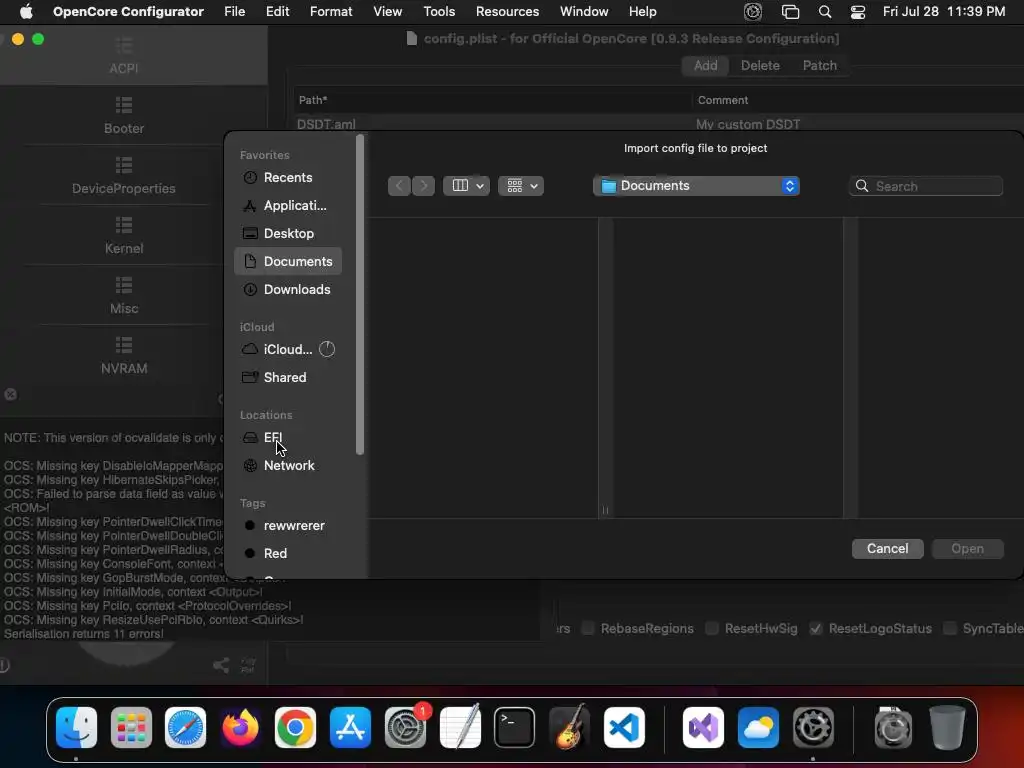Toggle the ResetHwSig checkbox

tap(712, 628)
